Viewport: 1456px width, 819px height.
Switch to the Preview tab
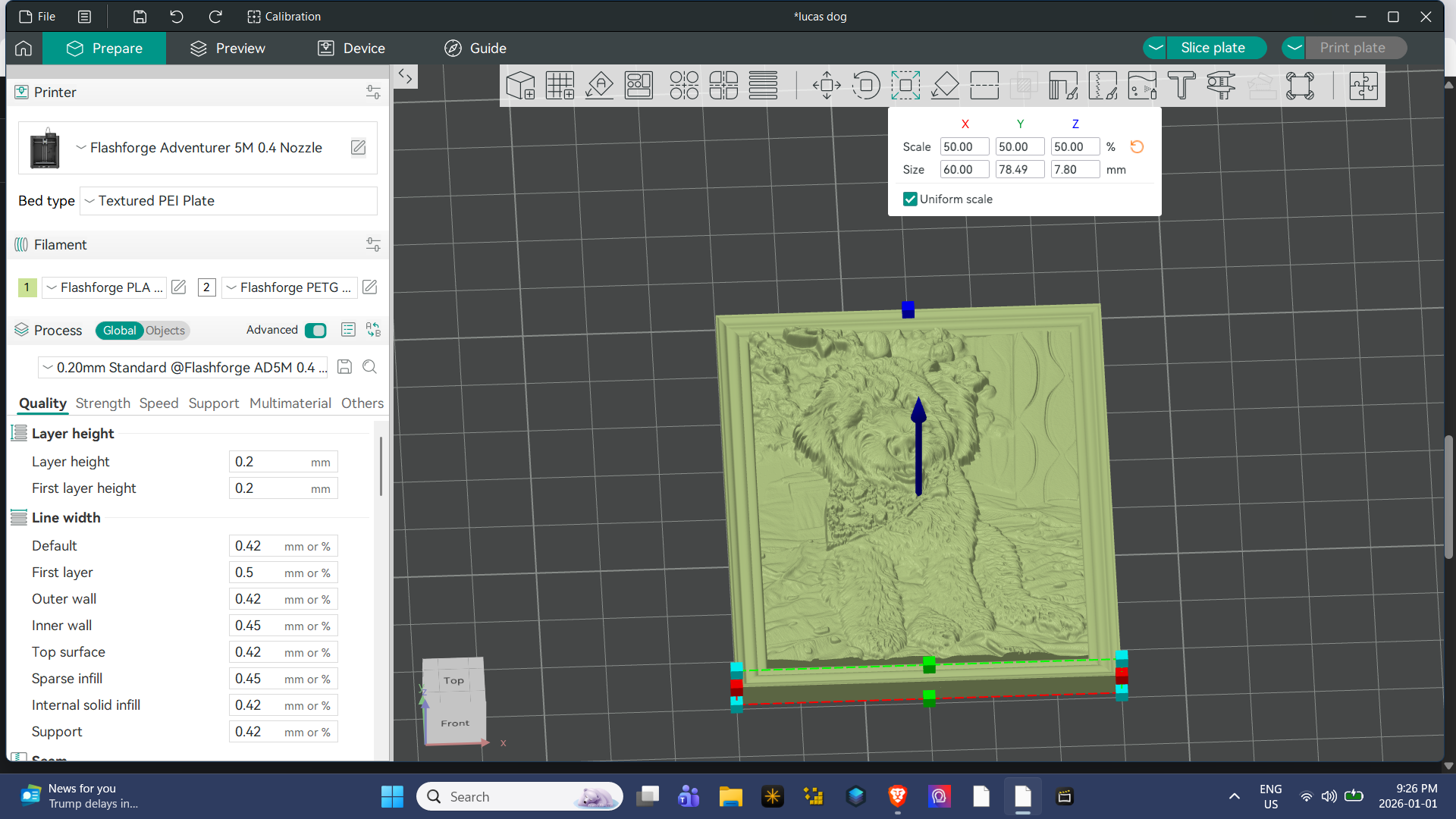pyautogui.click(x=227, y=49)
